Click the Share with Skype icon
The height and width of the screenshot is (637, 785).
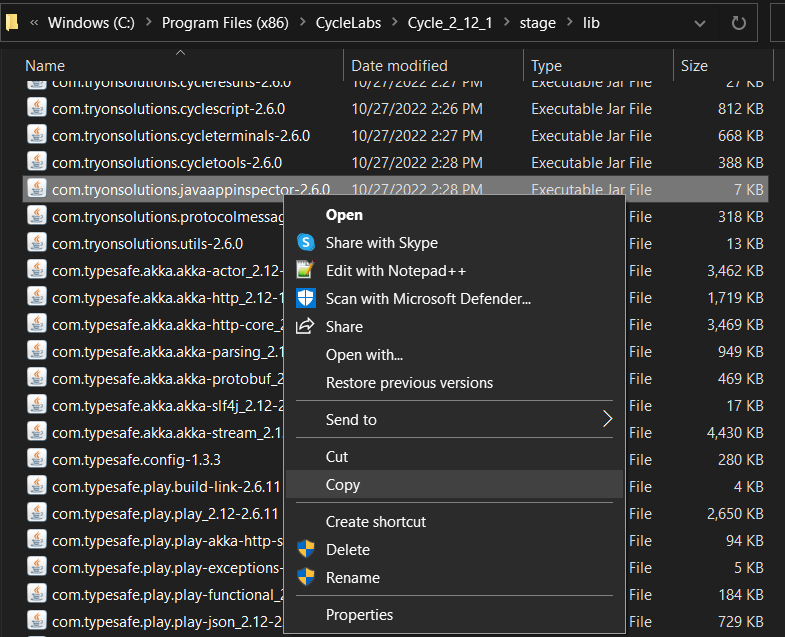(x=305, y=243)
